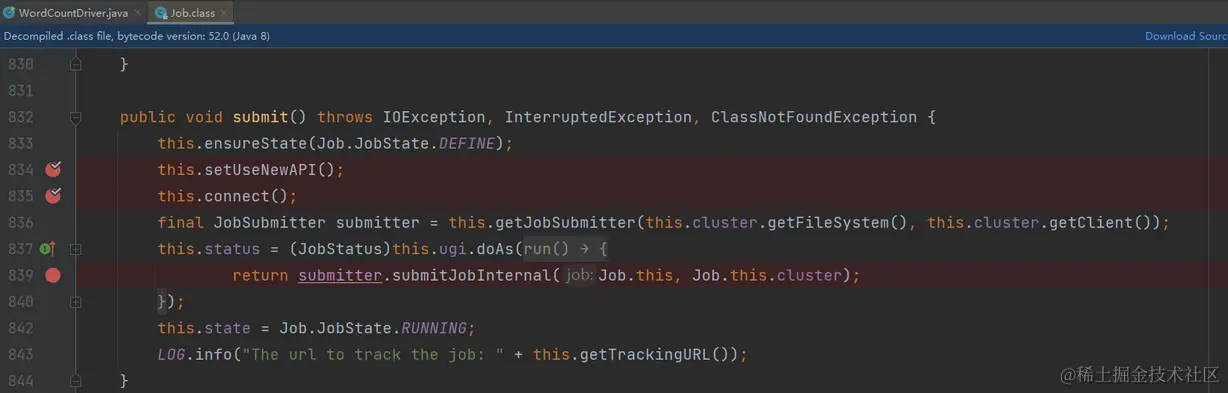Screen dimensions: 1228x393
Task: Click the "The url to track the job: " string
Action: [x=374, y=354]
